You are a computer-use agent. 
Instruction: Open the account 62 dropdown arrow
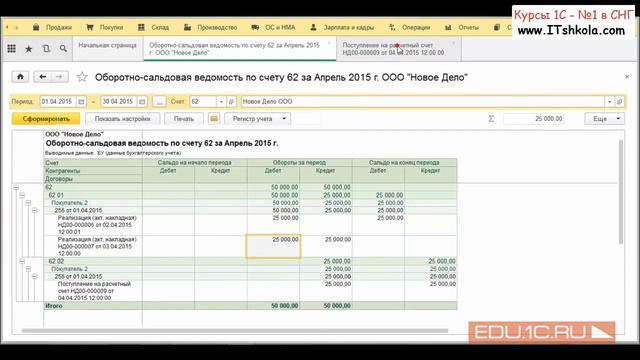[x=221, y=102]
